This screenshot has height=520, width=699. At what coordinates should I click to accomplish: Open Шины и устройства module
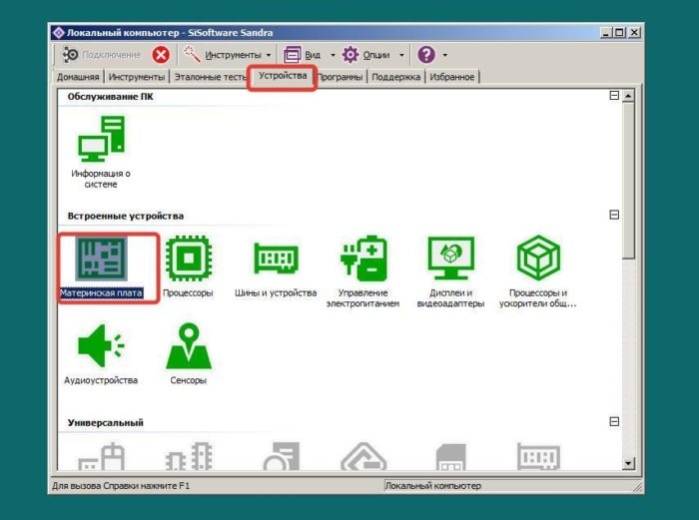275,268
